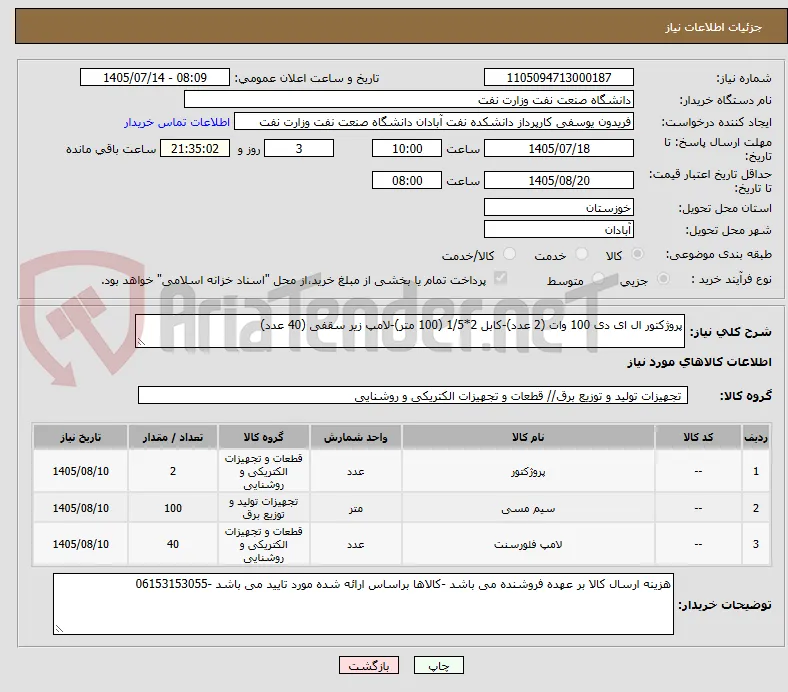Click the شهر محل تحویل label
Screen dimensions: 788x692
click(x=729, y=230)
